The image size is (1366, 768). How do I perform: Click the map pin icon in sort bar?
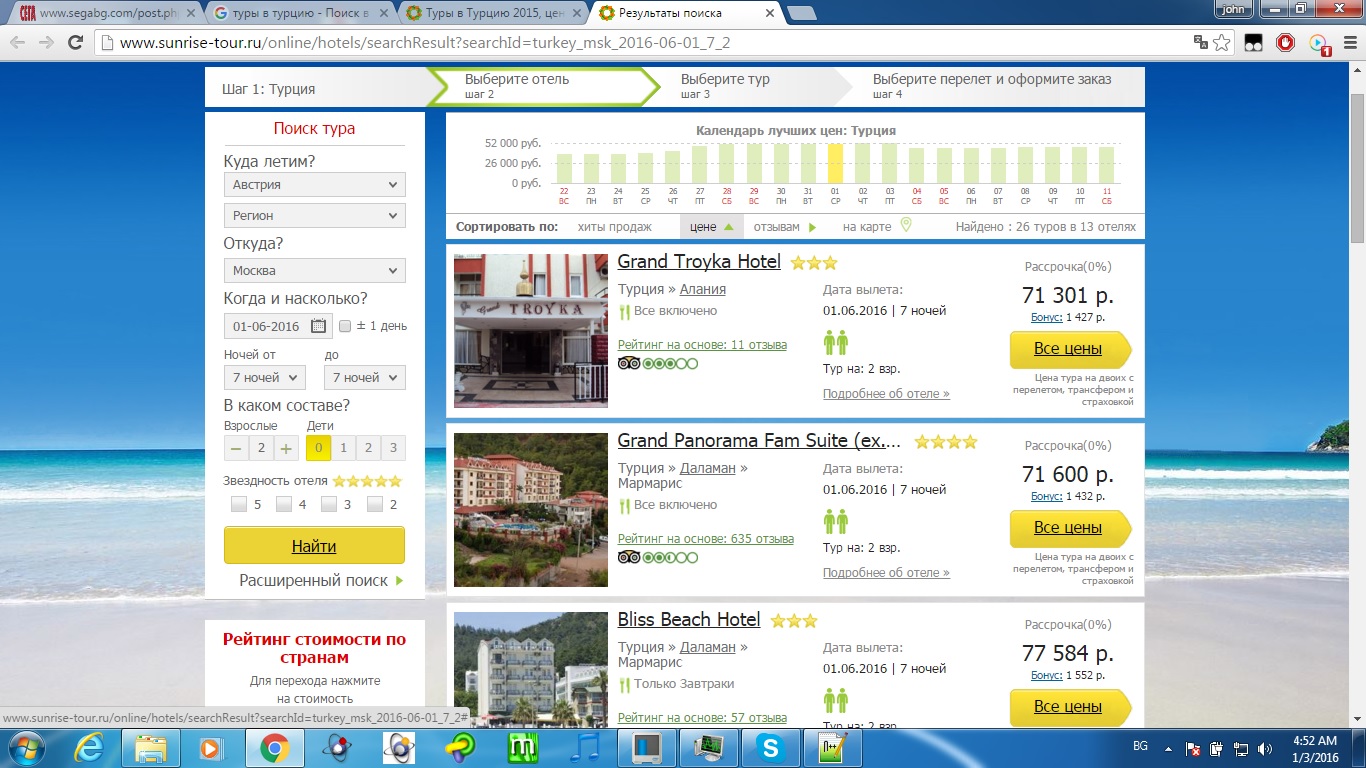[x=906, y=226]
